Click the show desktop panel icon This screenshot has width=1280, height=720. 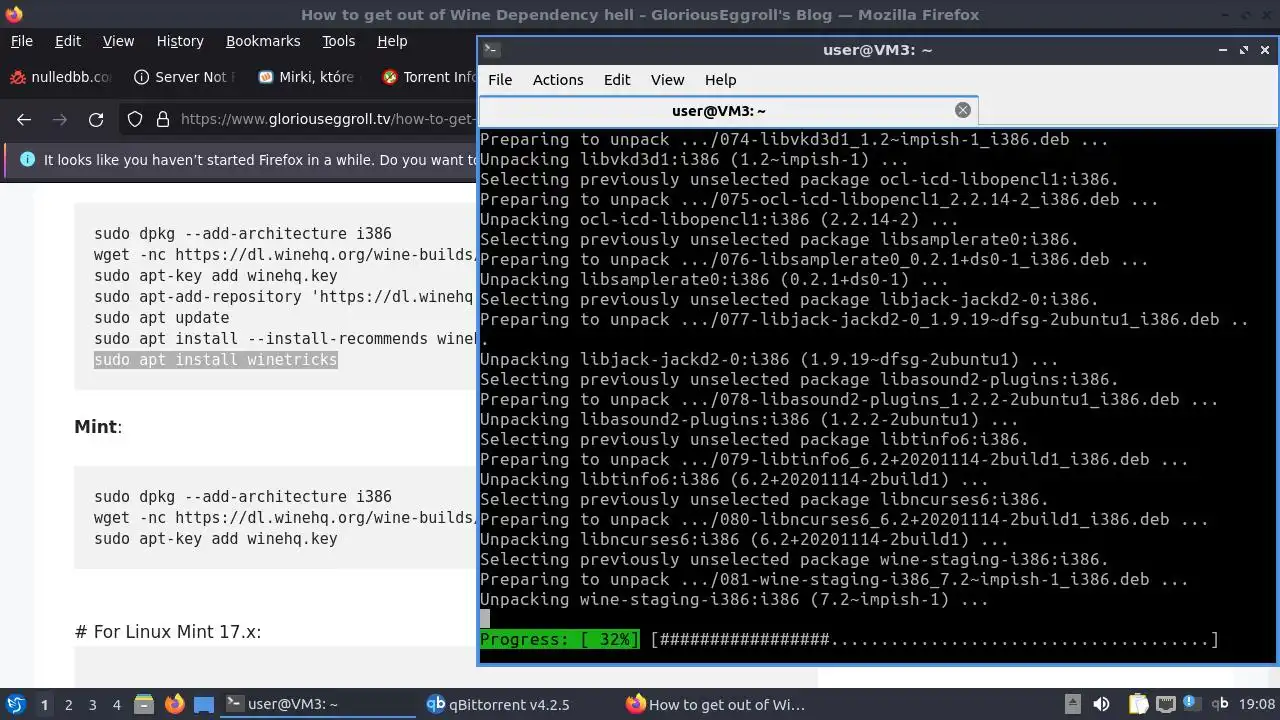point(204,705)
